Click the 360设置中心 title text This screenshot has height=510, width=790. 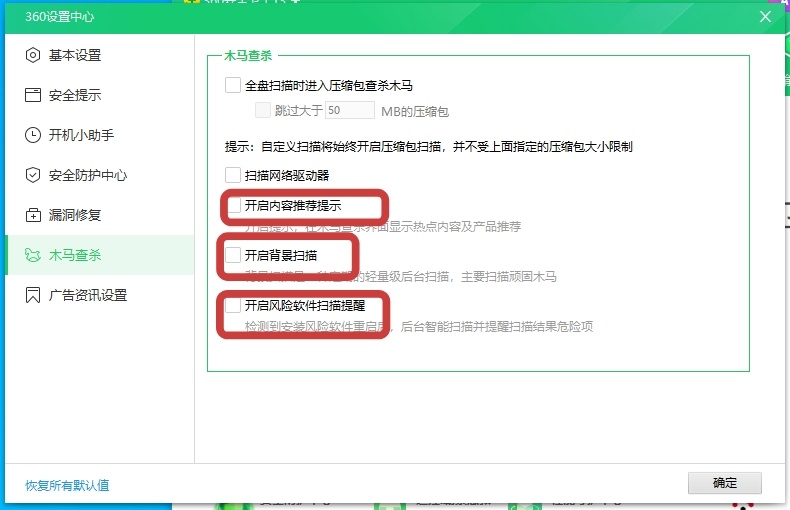click(59, 17)
